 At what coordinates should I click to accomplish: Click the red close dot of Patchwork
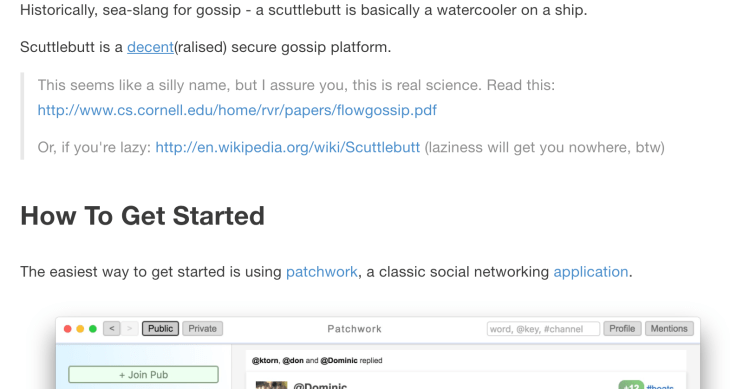tap(68, 329)
